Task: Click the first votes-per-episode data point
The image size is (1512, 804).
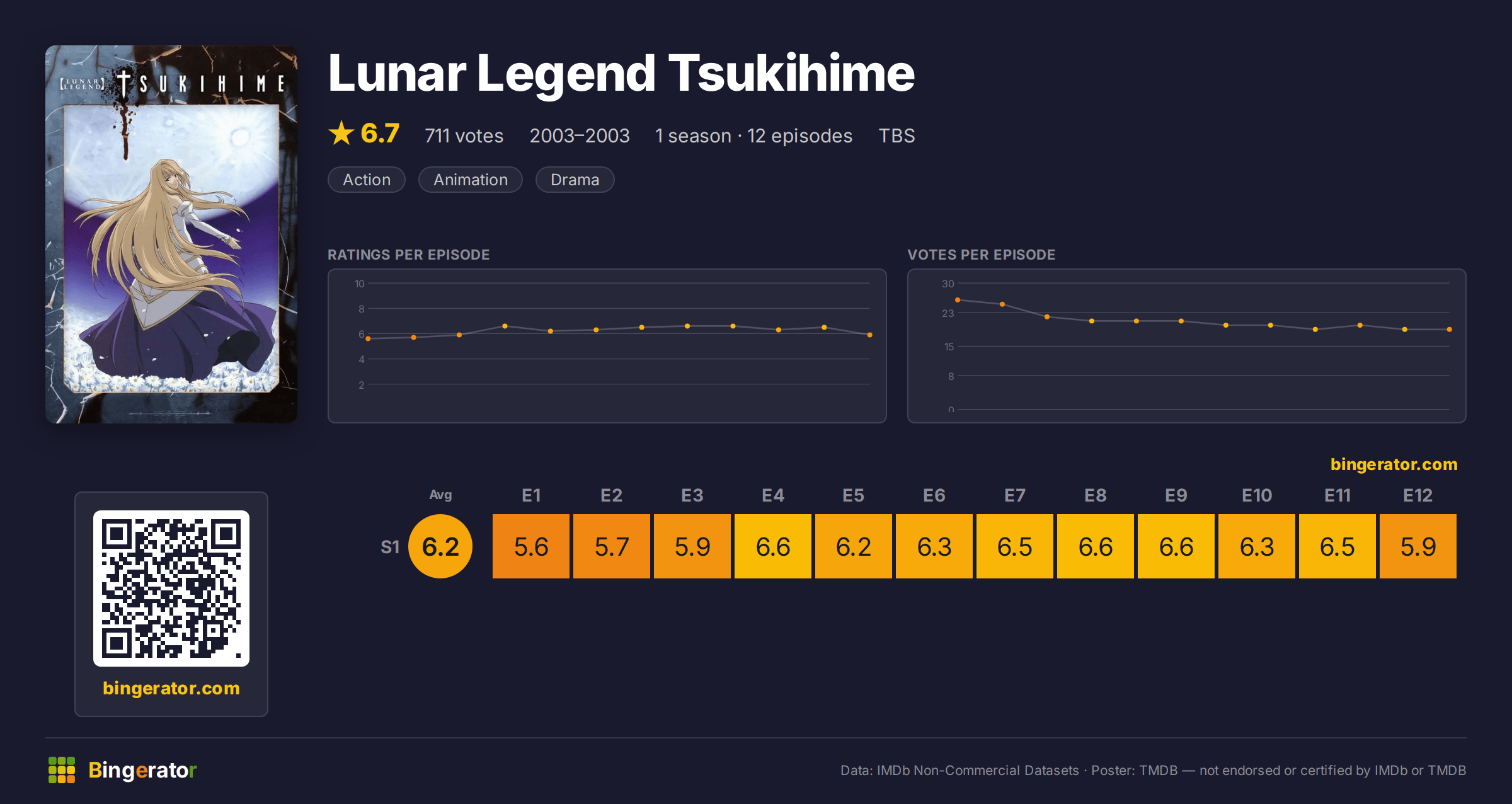Action: coord(958,300)
